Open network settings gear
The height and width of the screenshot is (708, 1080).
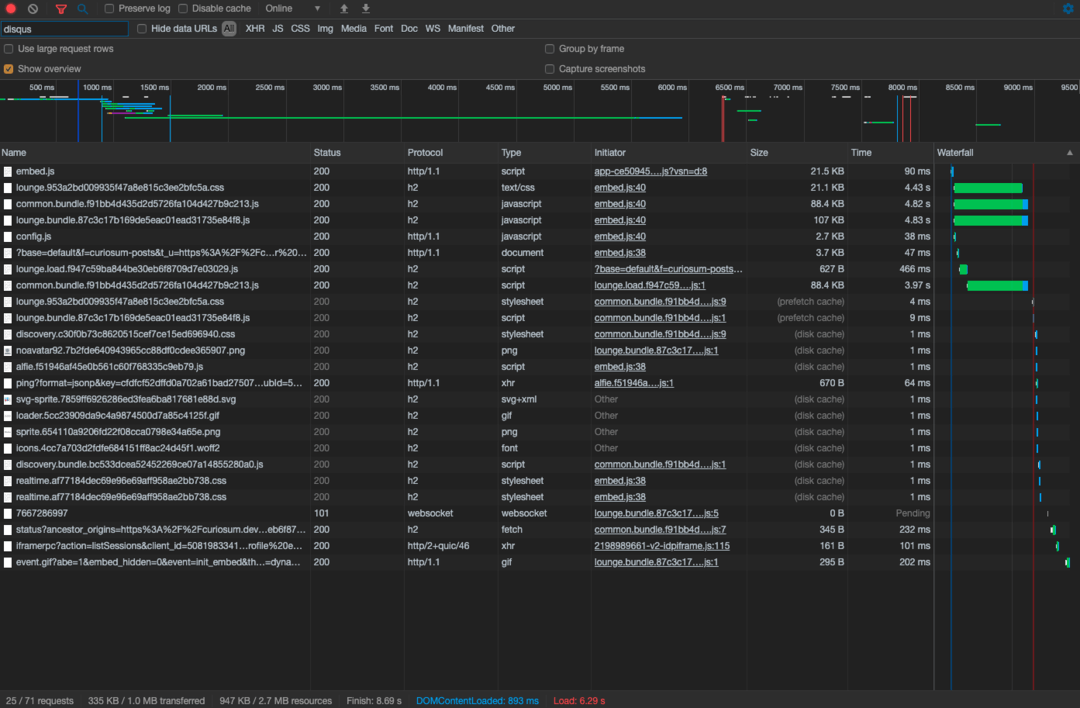tap(1068, 8)
